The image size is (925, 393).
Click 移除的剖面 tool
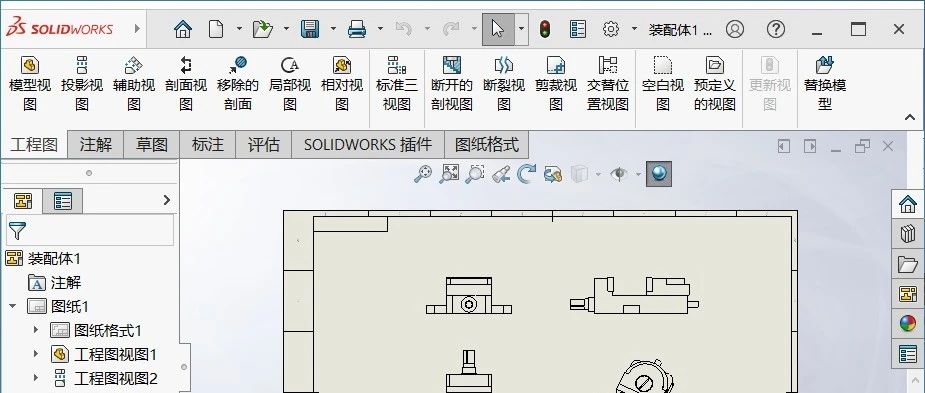(x=238, y=84)
